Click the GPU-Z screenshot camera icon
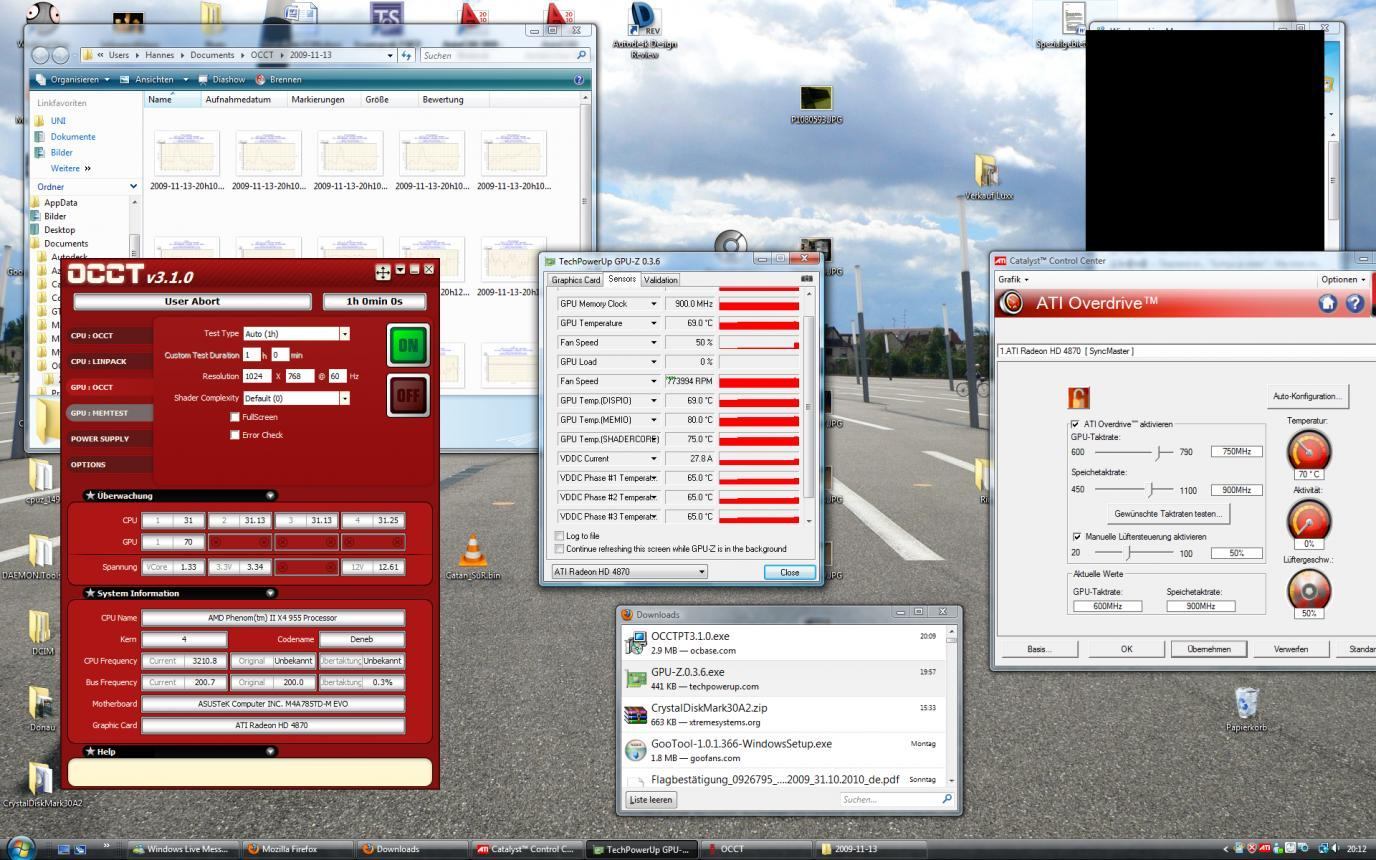 (807, 279)
